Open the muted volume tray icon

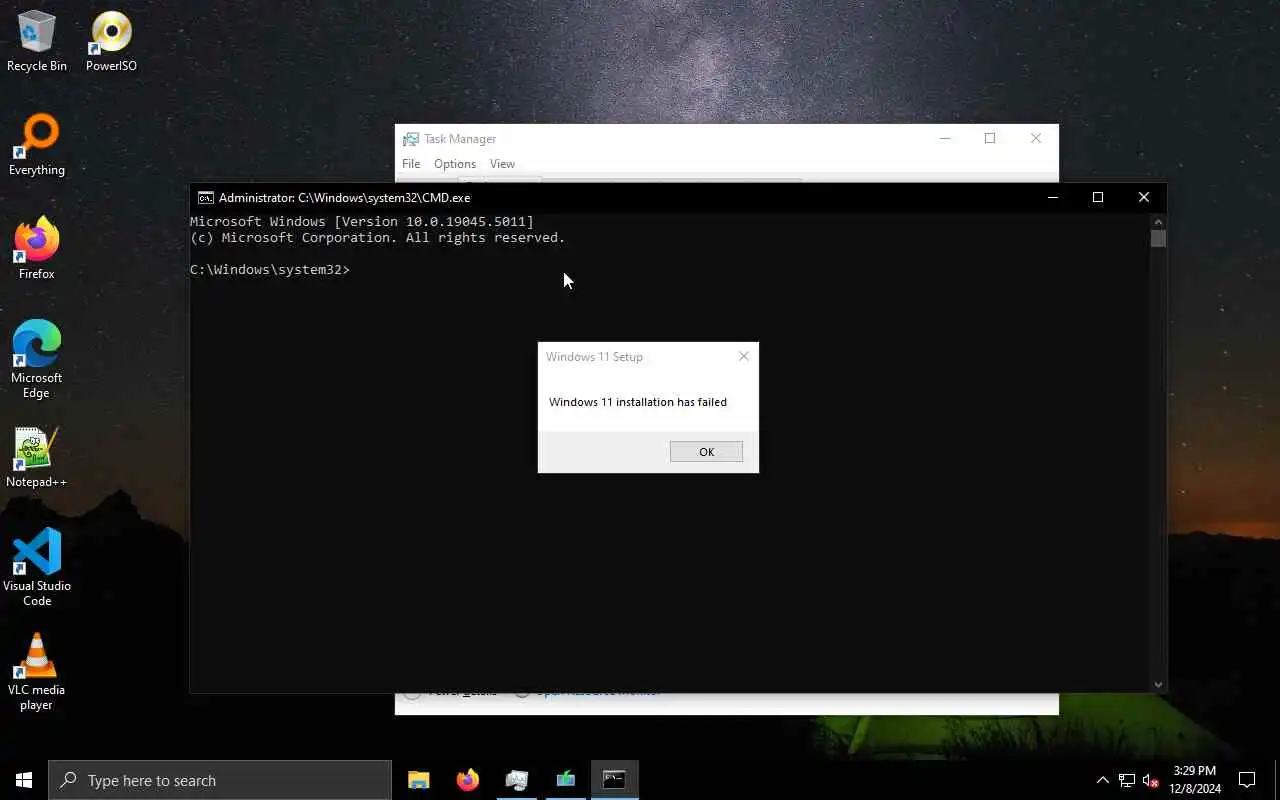[1151, 780]
